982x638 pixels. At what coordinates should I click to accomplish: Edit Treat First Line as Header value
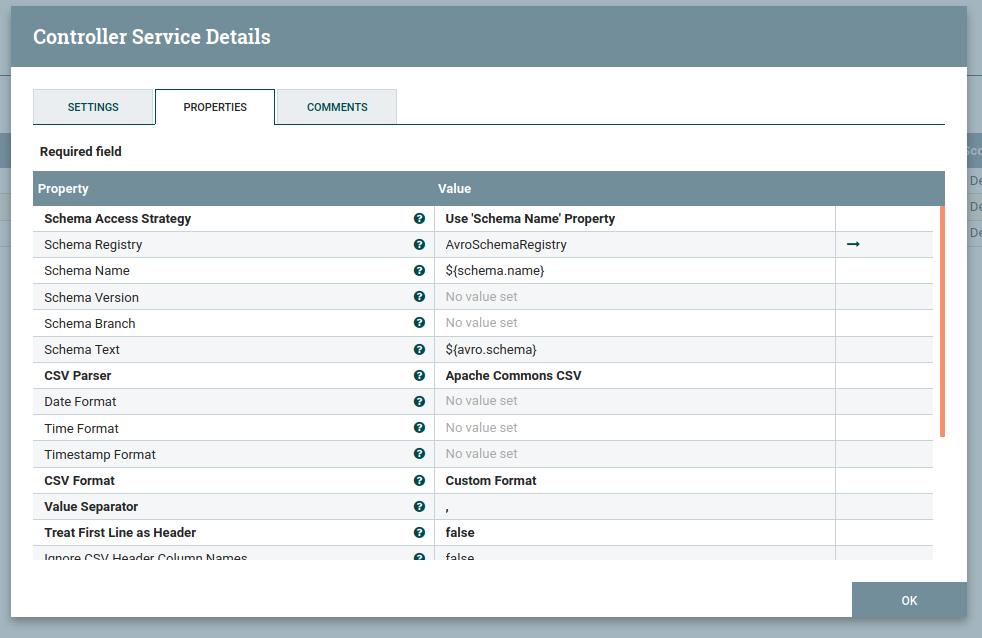click(634, 532)
